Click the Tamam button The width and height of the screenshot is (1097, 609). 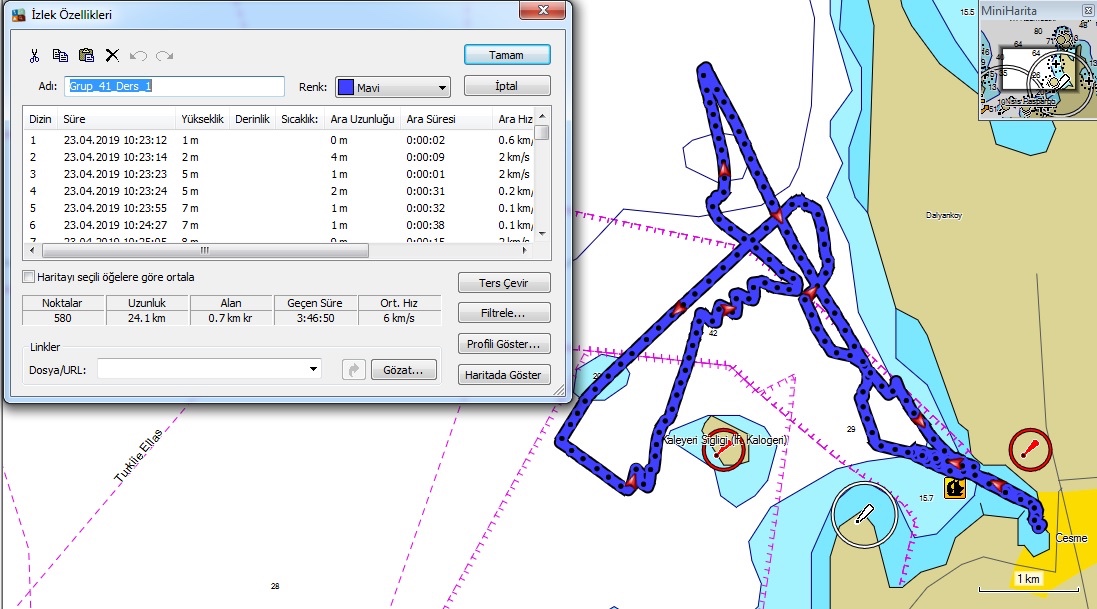click(507, 55)
